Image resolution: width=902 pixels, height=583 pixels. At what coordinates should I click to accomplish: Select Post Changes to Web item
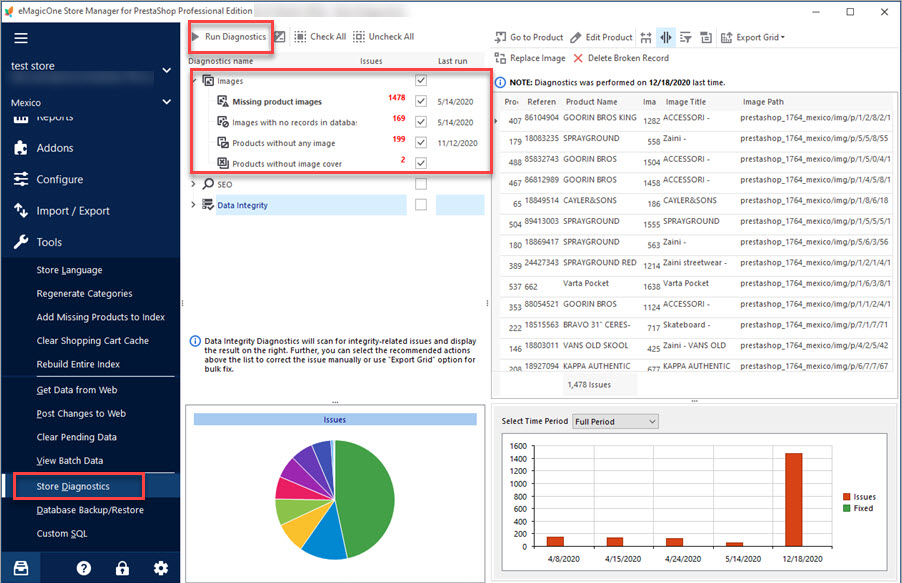(x=81, y=414)
